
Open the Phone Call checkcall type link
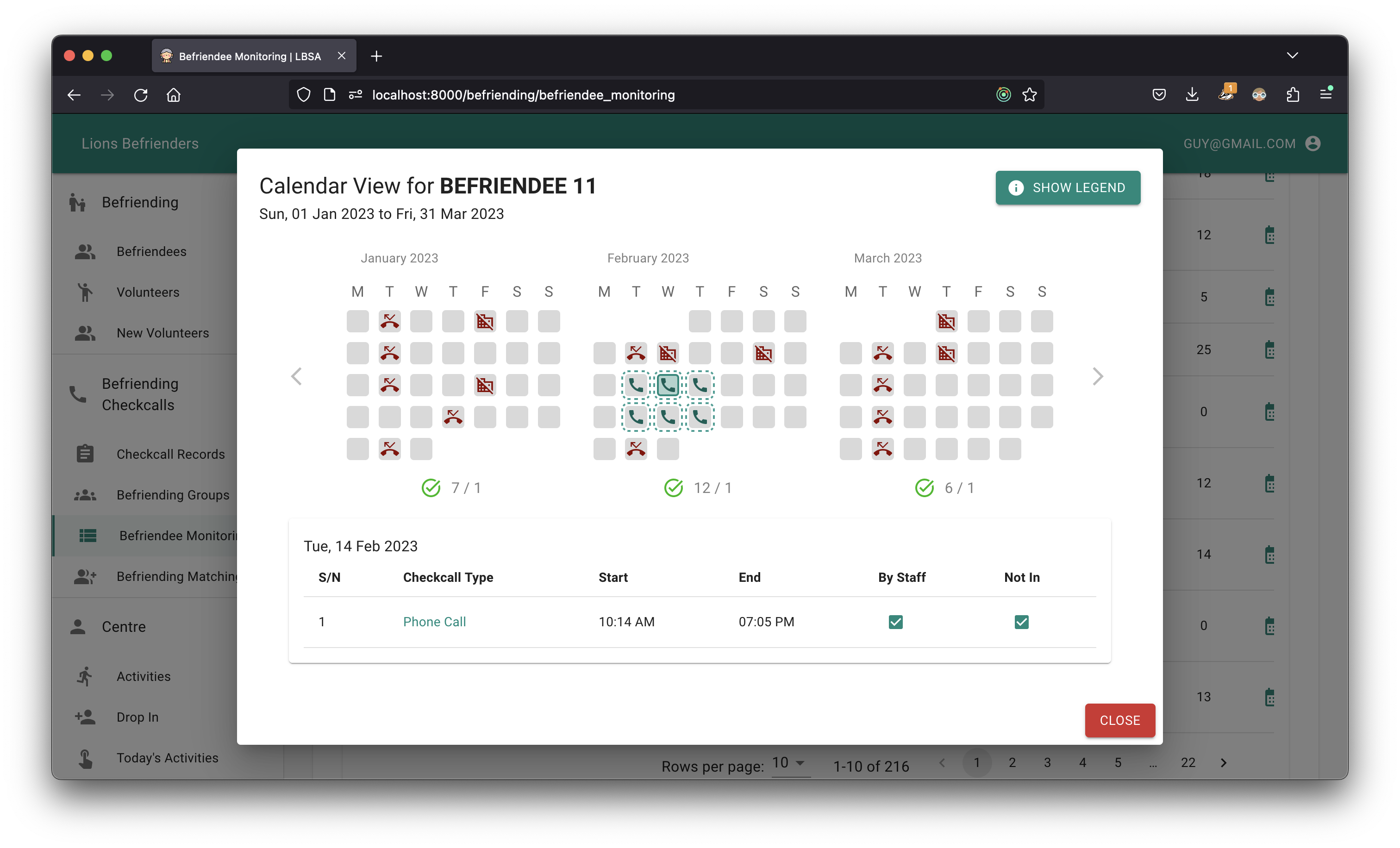[x=434, y=621]
